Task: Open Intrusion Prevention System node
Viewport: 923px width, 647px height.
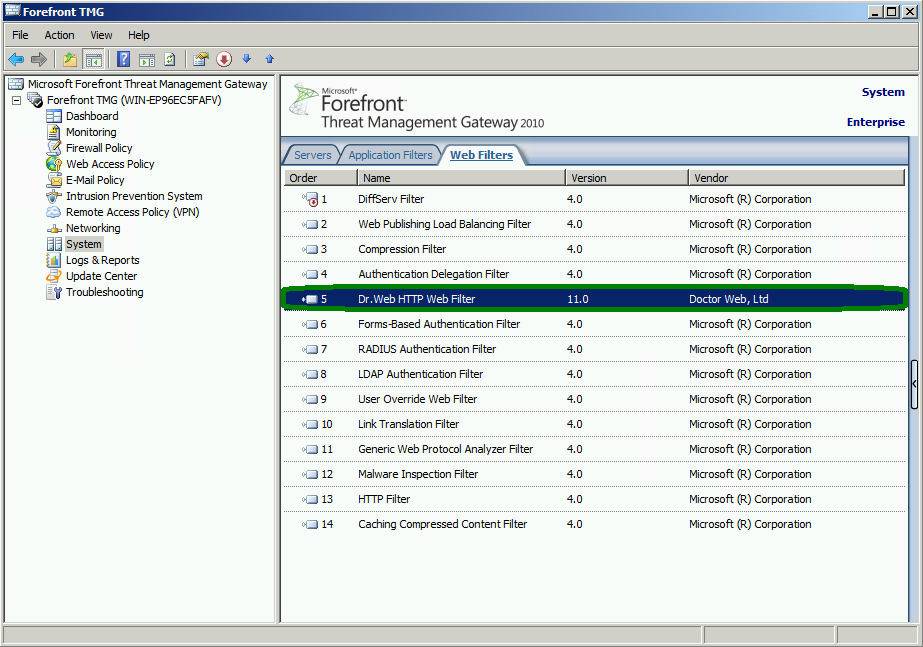Action: (x=134, y=196)
